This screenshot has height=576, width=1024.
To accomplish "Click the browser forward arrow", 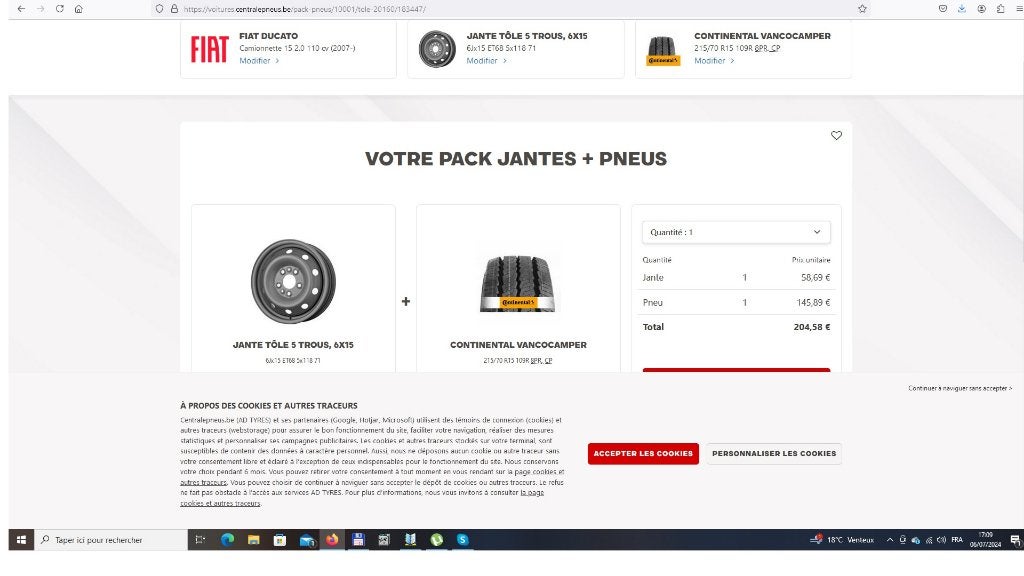I will pyautogui.click(x=40, y=9).
